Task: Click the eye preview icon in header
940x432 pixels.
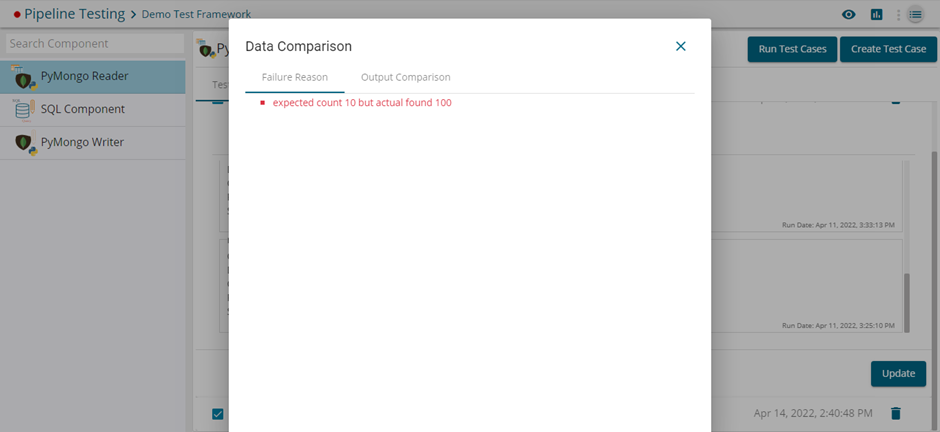Action: tap(848, 14)
